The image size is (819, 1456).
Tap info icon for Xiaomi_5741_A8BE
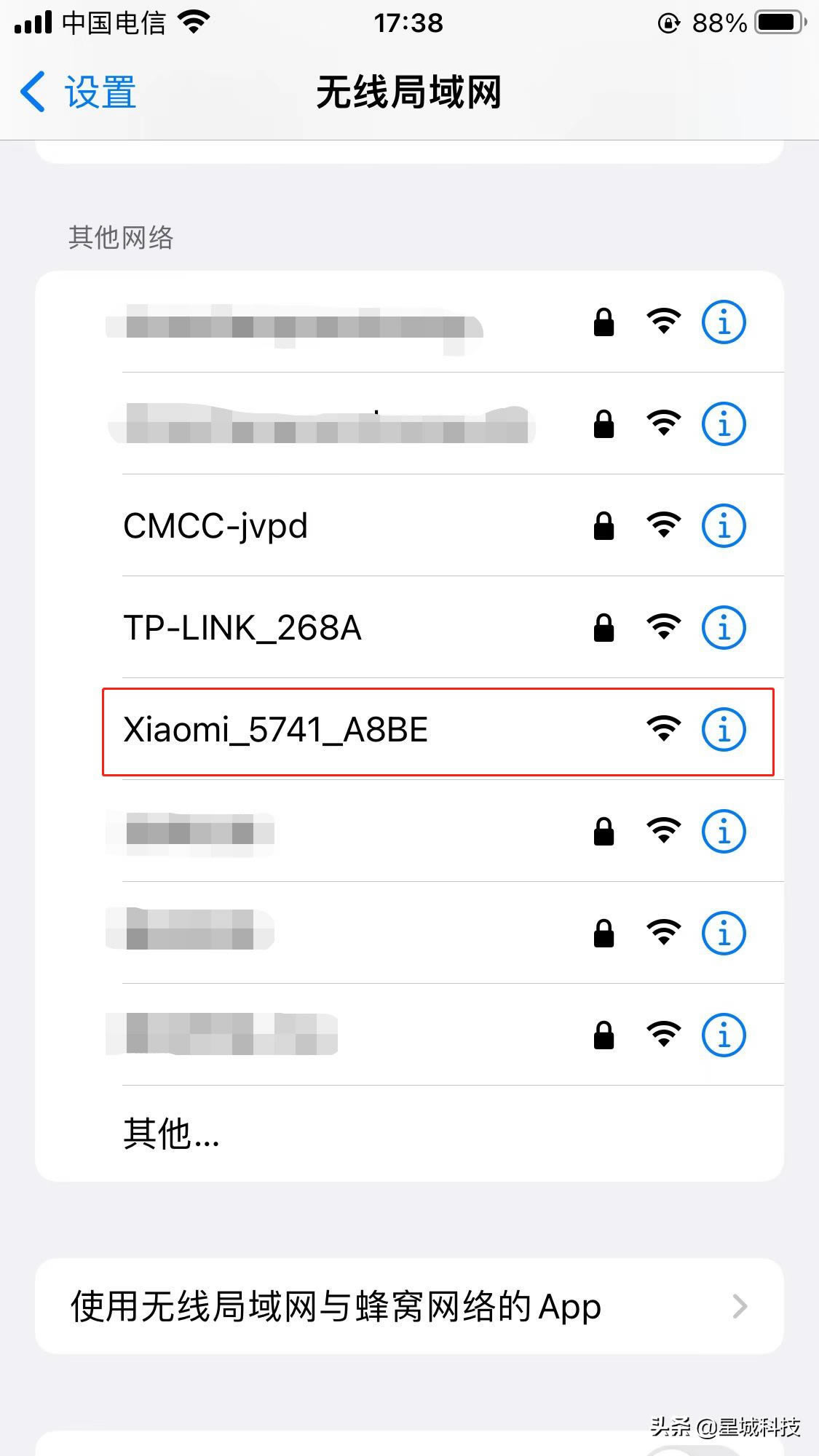pyautogui.click(x=724, y=729)
